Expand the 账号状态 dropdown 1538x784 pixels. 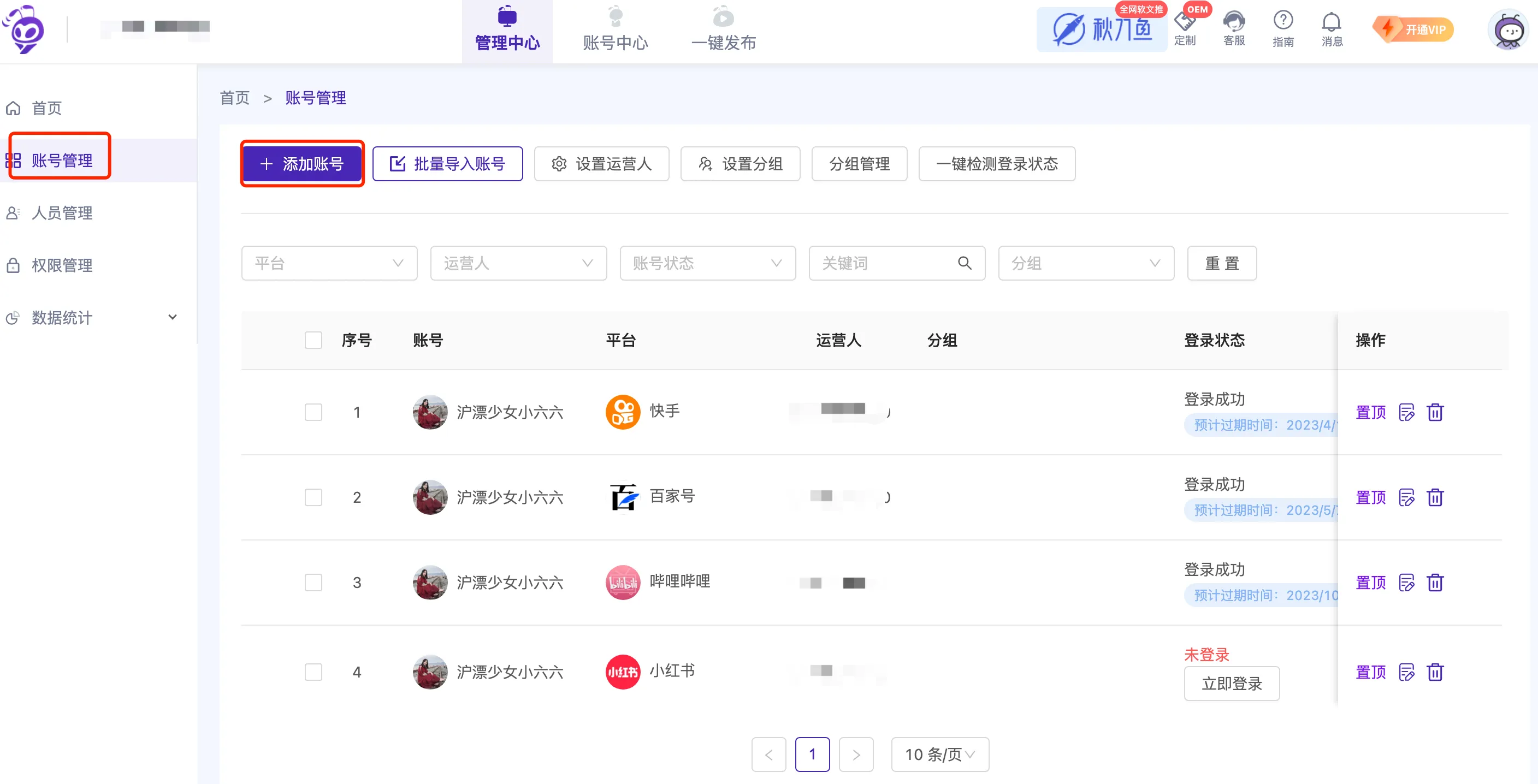(707, 263)
